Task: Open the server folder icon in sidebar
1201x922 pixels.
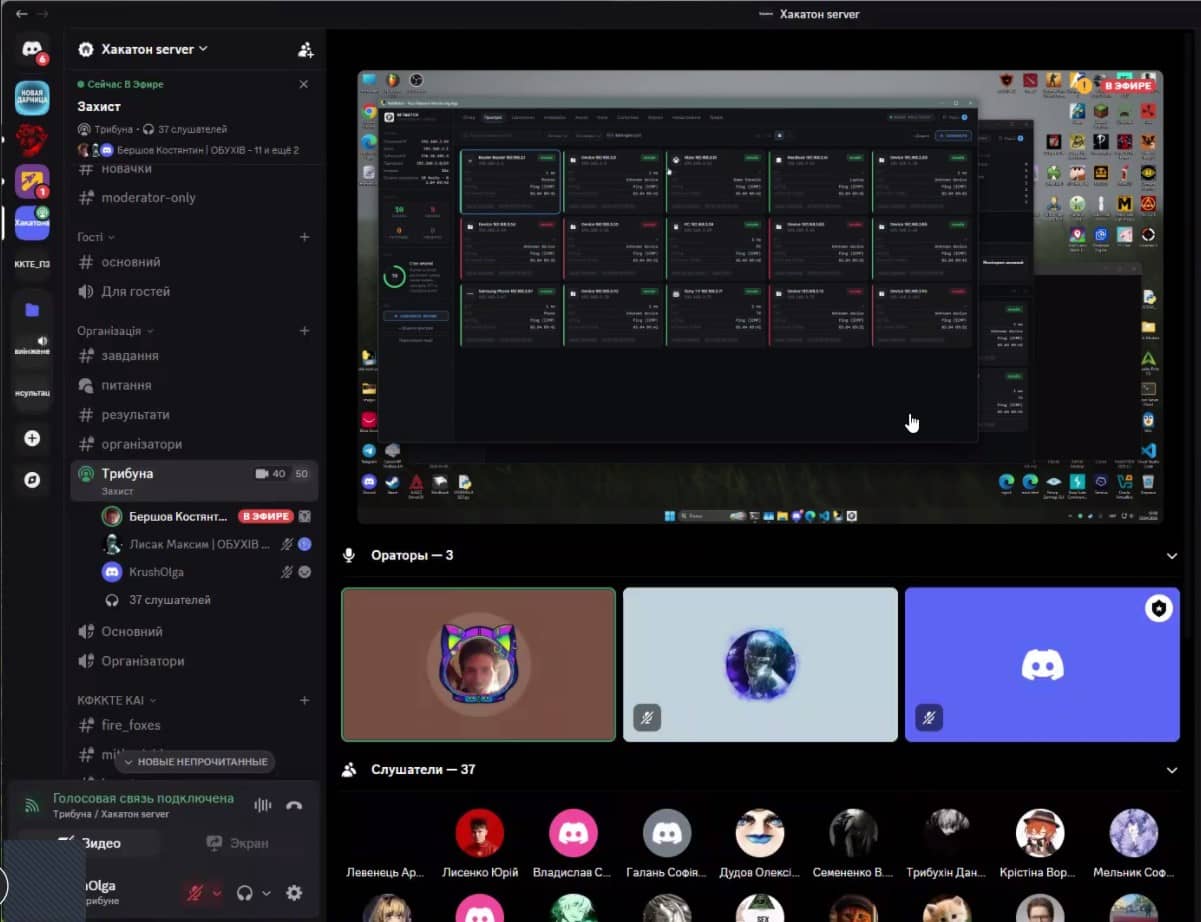Action: click(32, 310)
